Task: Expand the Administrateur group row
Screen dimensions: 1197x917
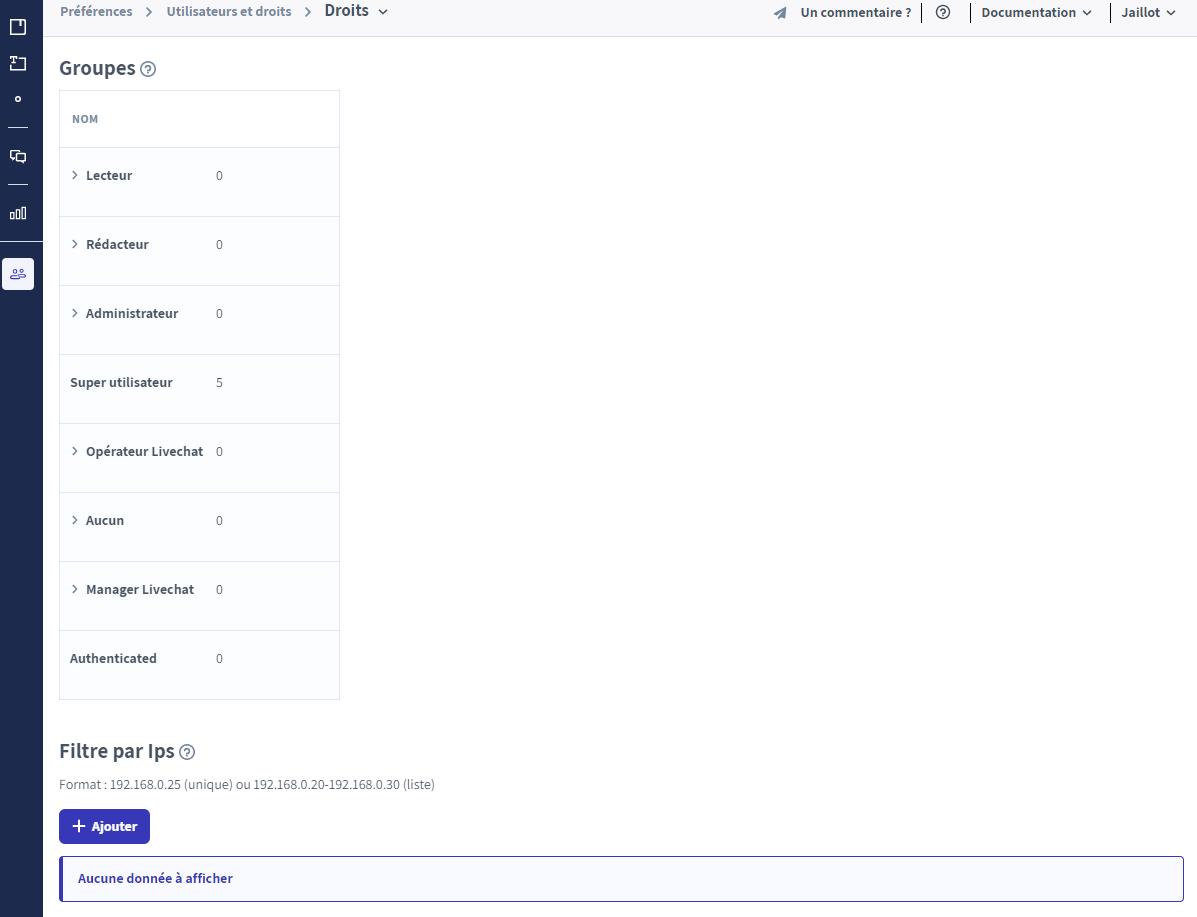Action: tap(75, 314)
